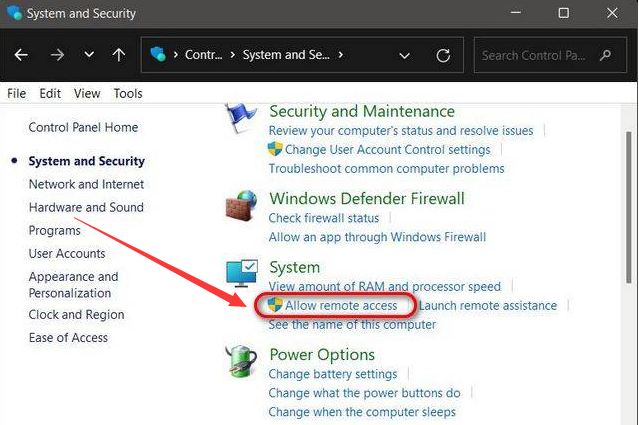Open Check firewall status link

click(x=324, y=218)
